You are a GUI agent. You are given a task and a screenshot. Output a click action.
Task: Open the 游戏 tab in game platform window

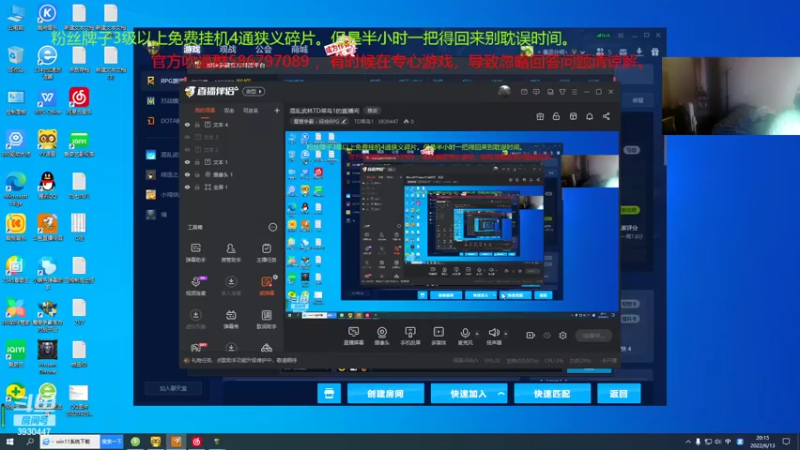192,49
